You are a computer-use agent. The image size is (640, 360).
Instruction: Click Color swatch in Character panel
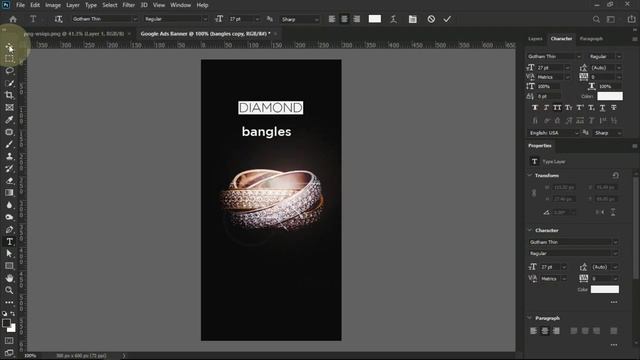610,96
